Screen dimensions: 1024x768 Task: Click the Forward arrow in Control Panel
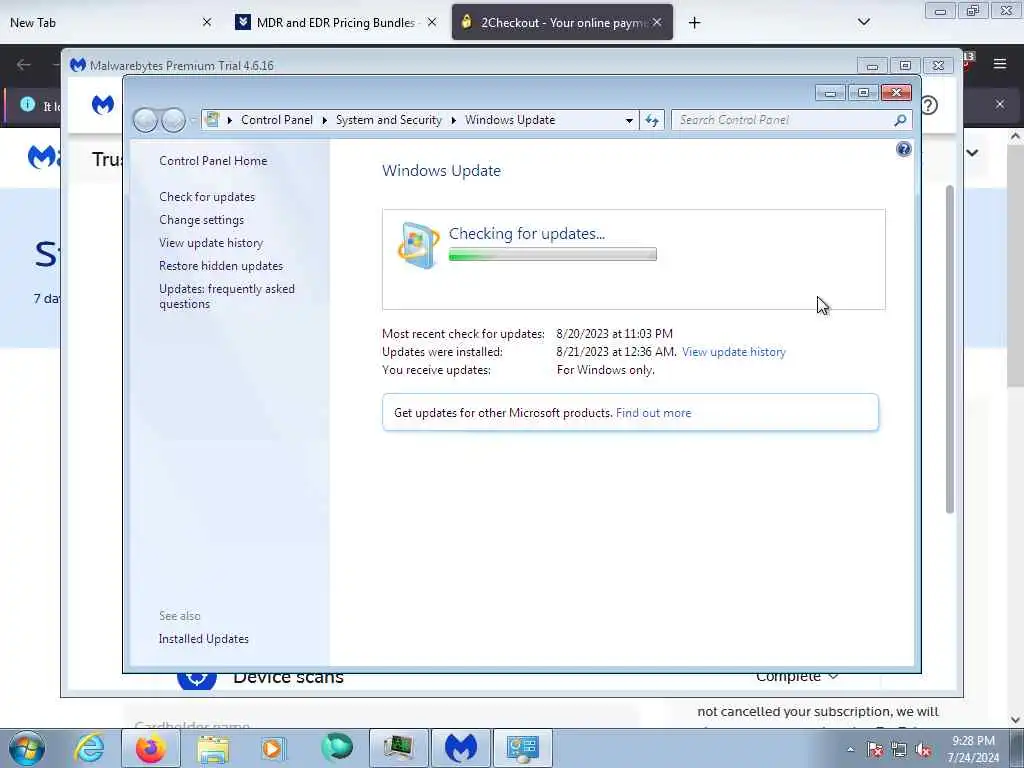coord(173,120)
